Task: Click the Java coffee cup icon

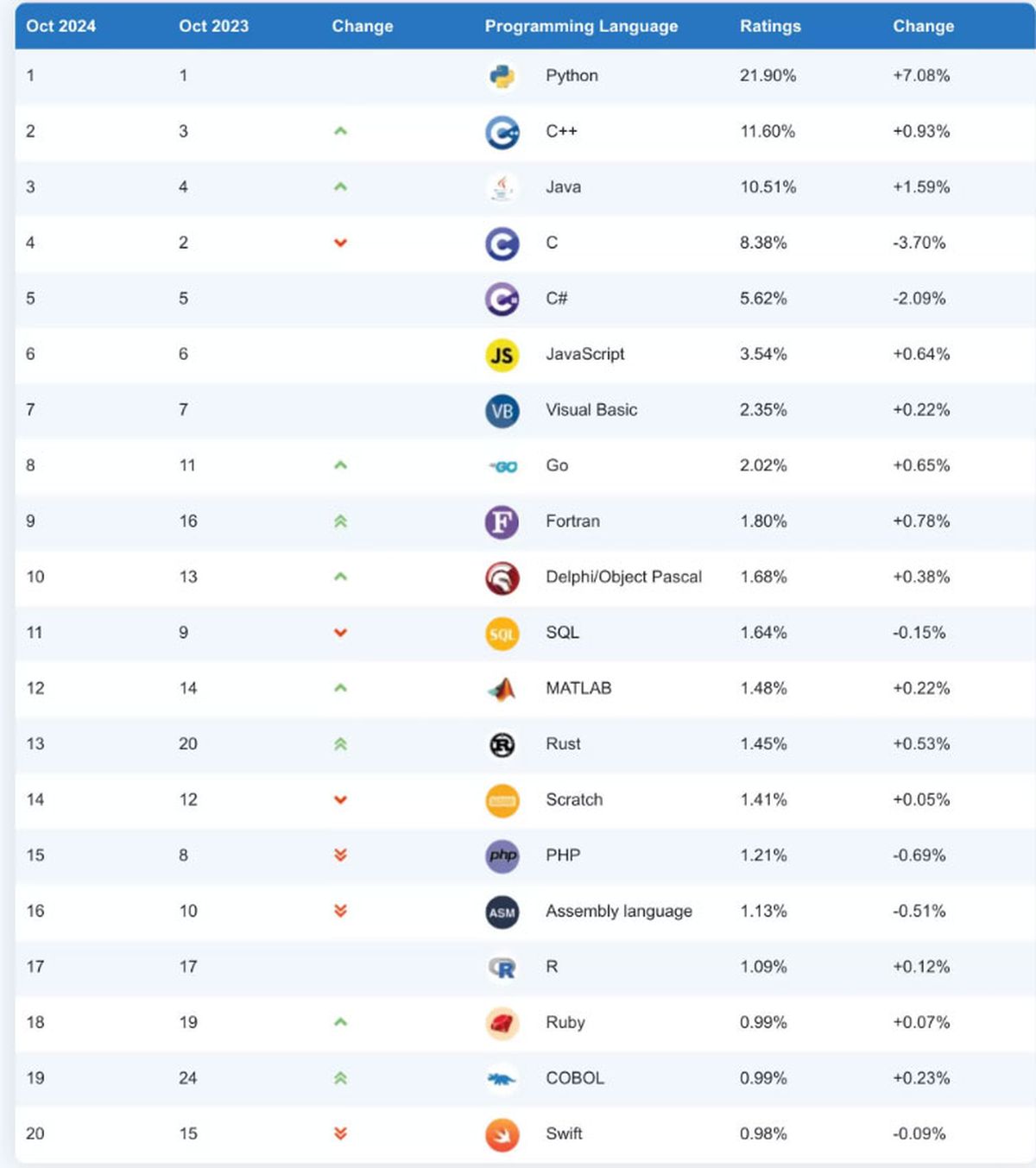Action: (x=502, y=187)
